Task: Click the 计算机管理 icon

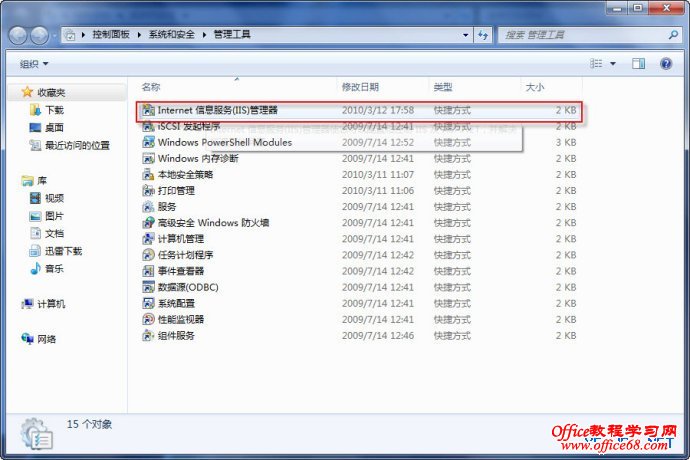Action: click(149, 239)
